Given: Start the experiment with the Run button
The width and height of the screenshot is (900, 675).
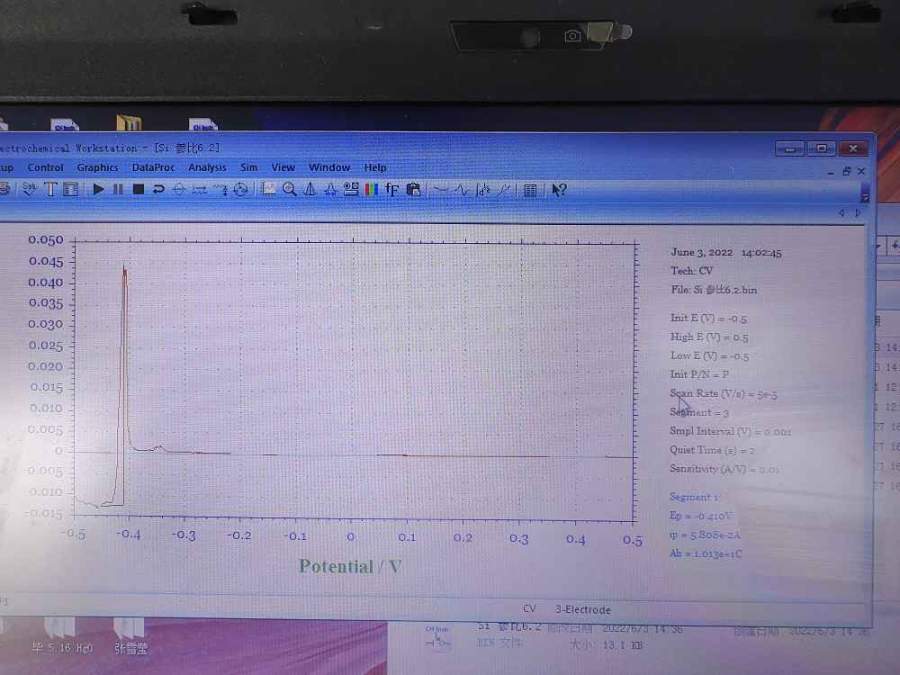Looking at the screenshot, I should (98, 189).
